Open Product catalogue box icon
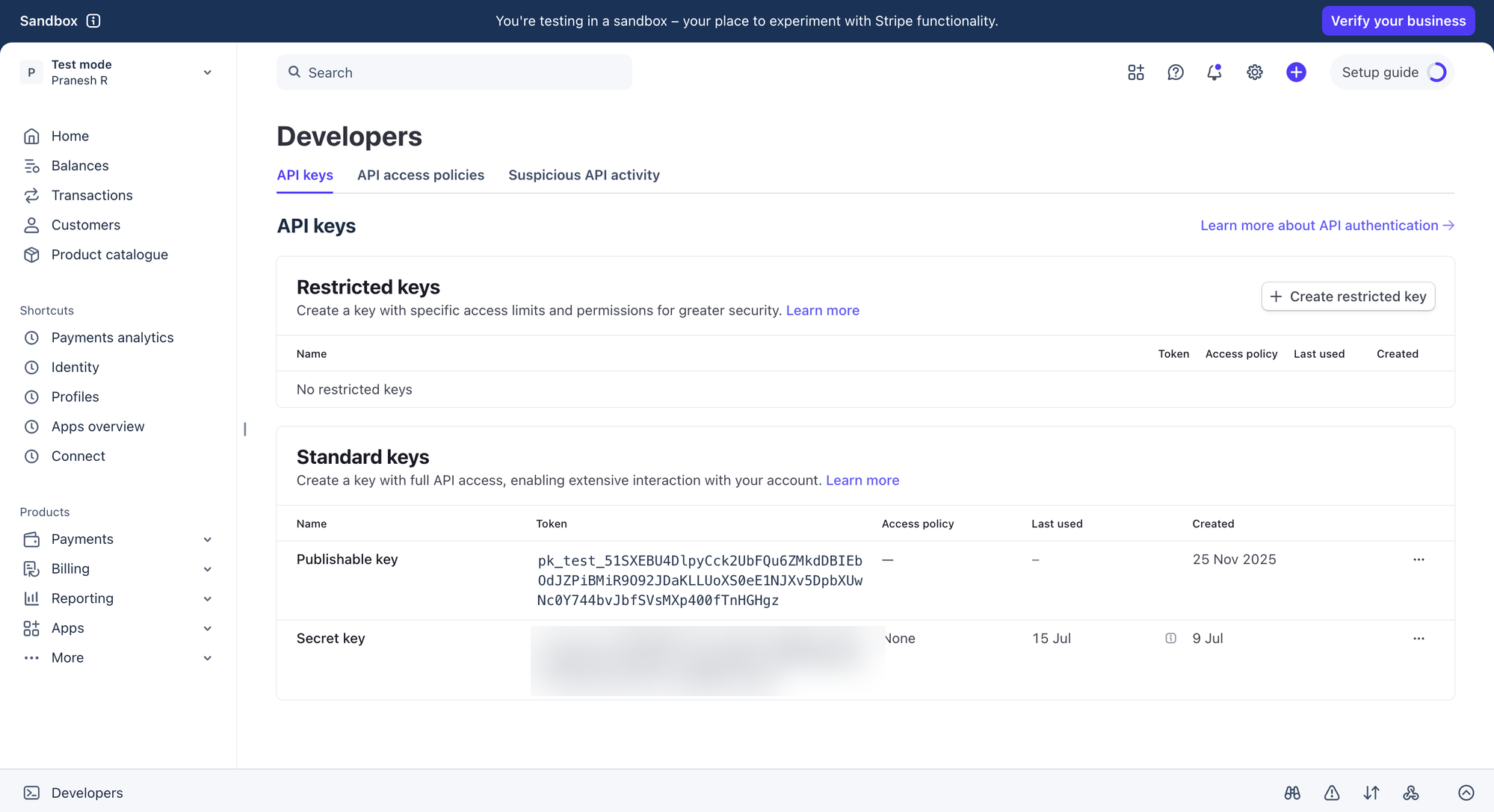Image resolution: width=1494 pixels, height=812 pixels. (31, 255)
